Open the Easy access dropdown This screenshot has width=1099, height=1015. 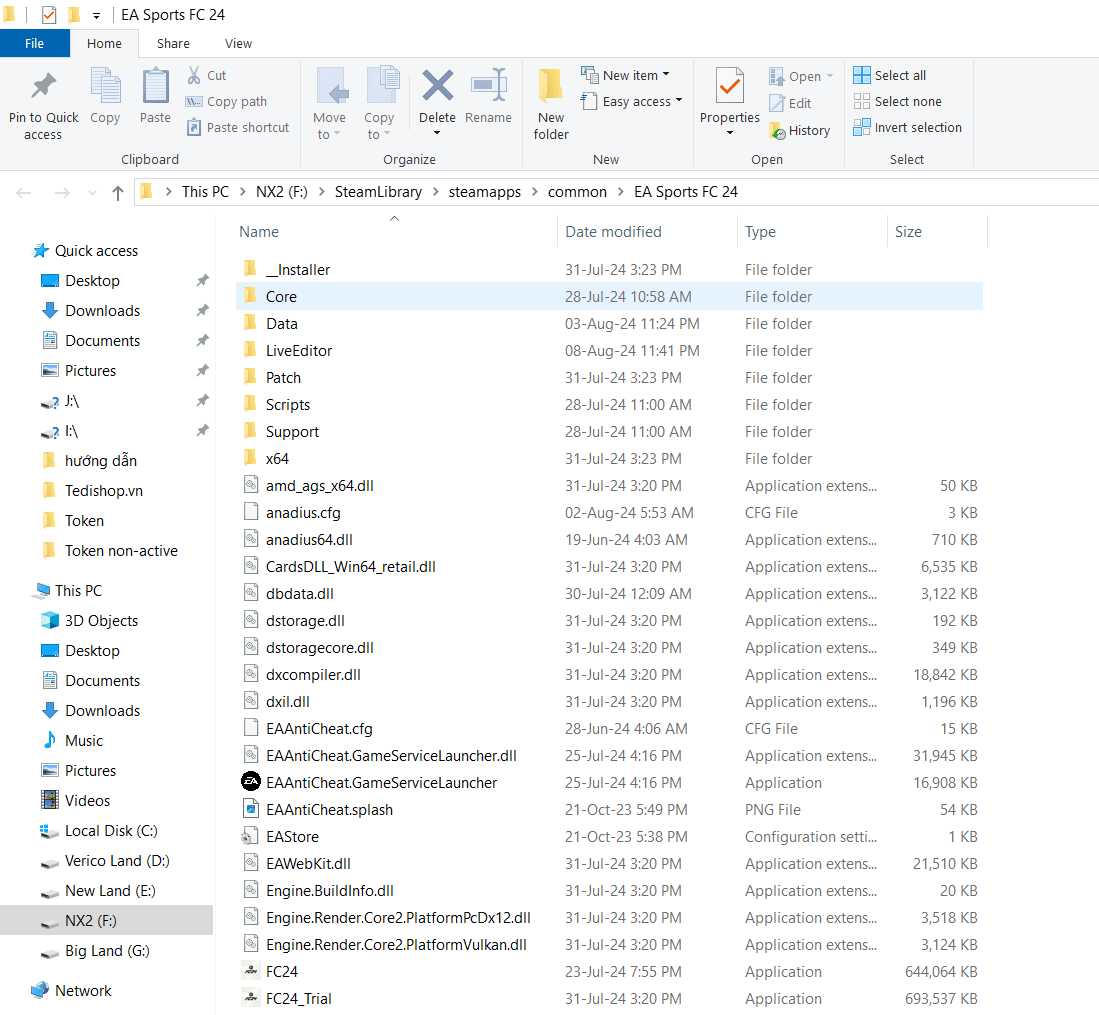632,102
